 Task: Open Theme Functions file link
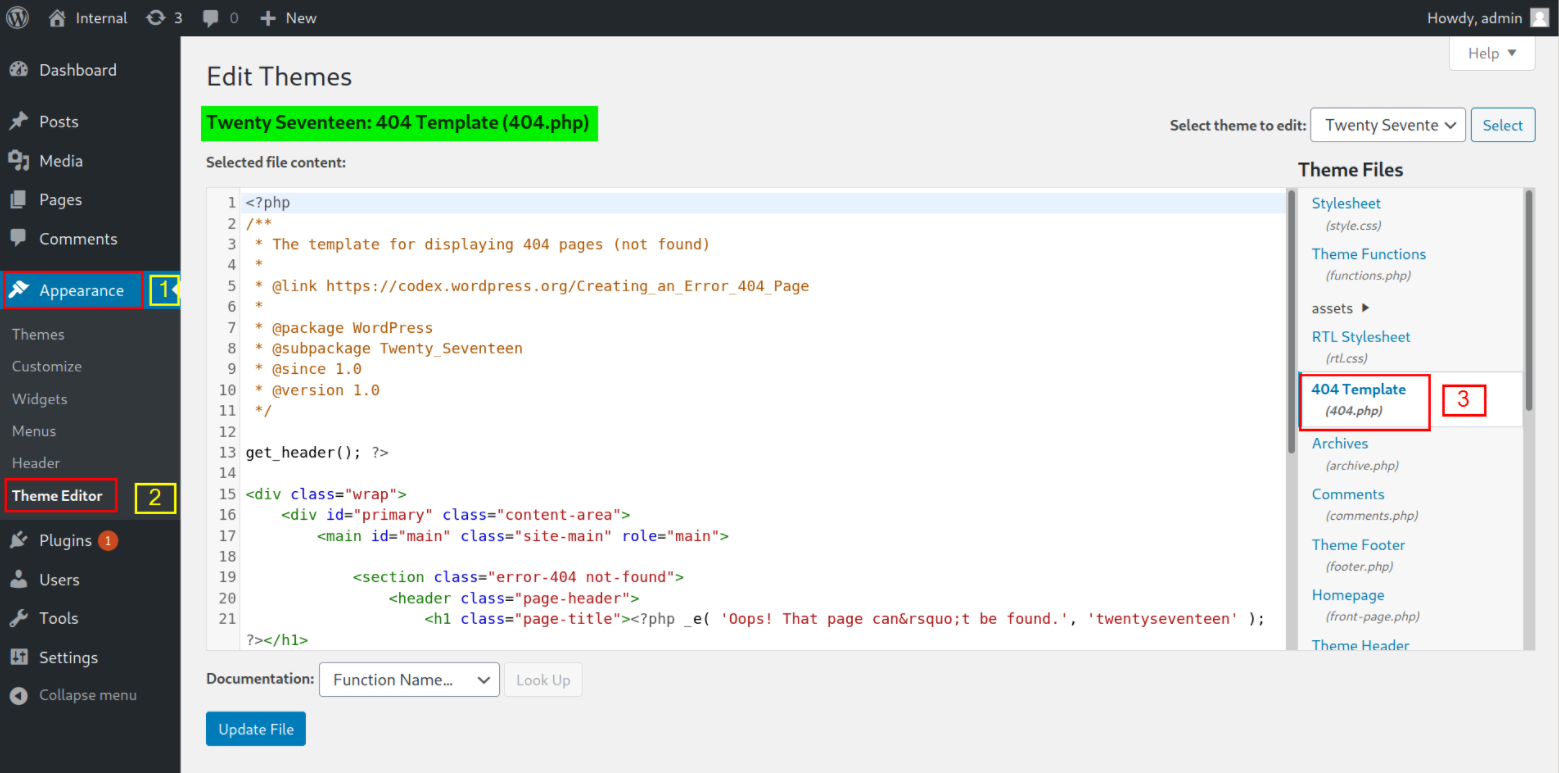(x=1369, y=254)
